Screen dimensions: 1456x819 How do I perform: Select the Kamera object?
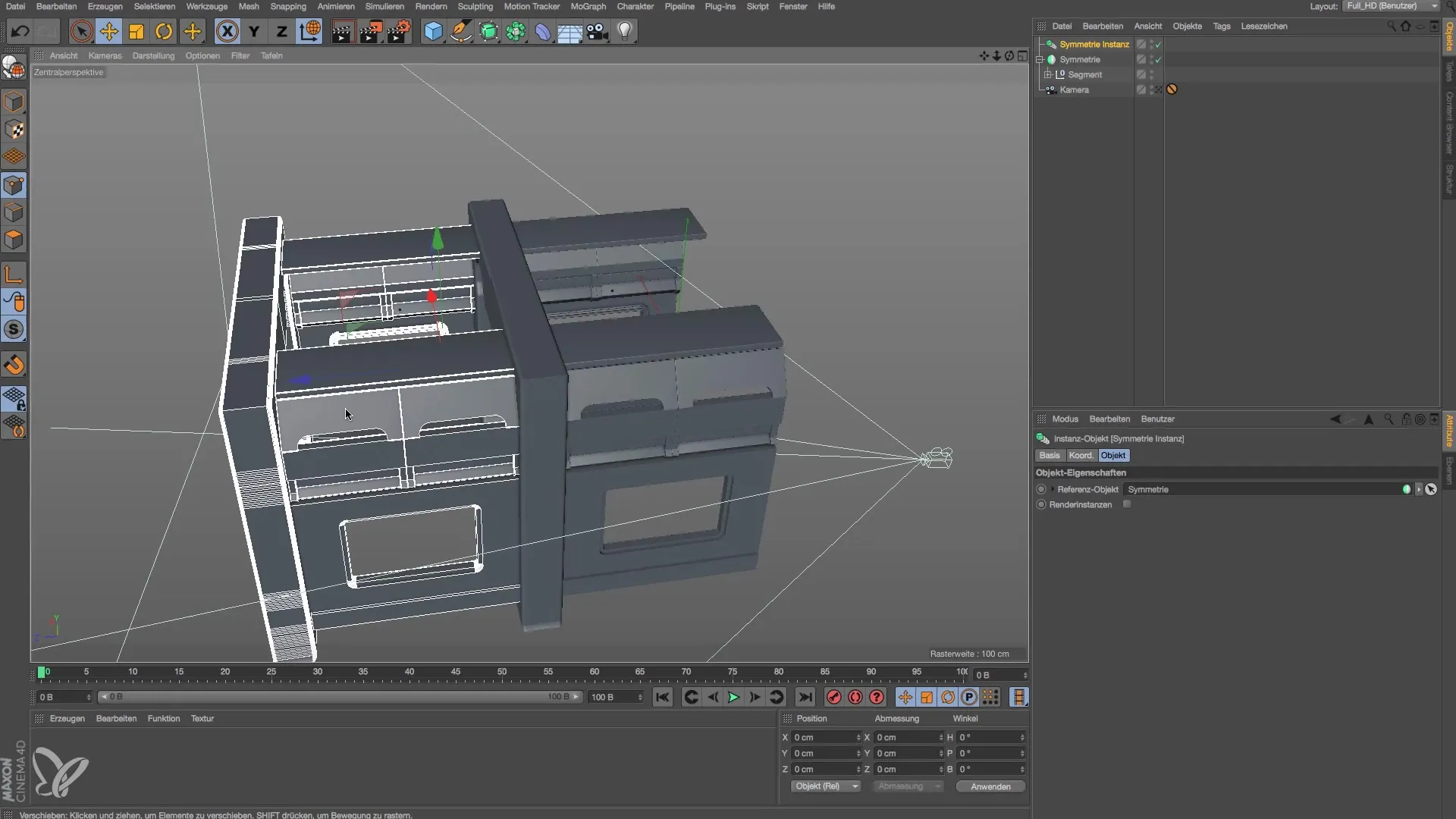point(1074,89)
